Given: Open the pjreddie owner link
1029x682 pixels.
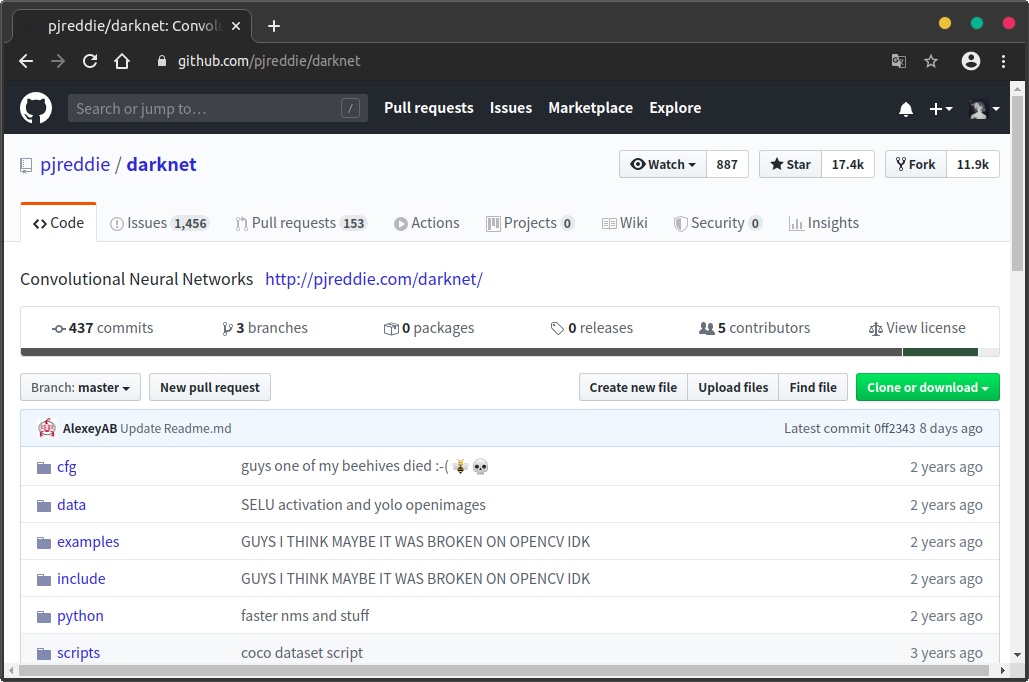Looking at the screenshot, I should (x=75, y=164).
